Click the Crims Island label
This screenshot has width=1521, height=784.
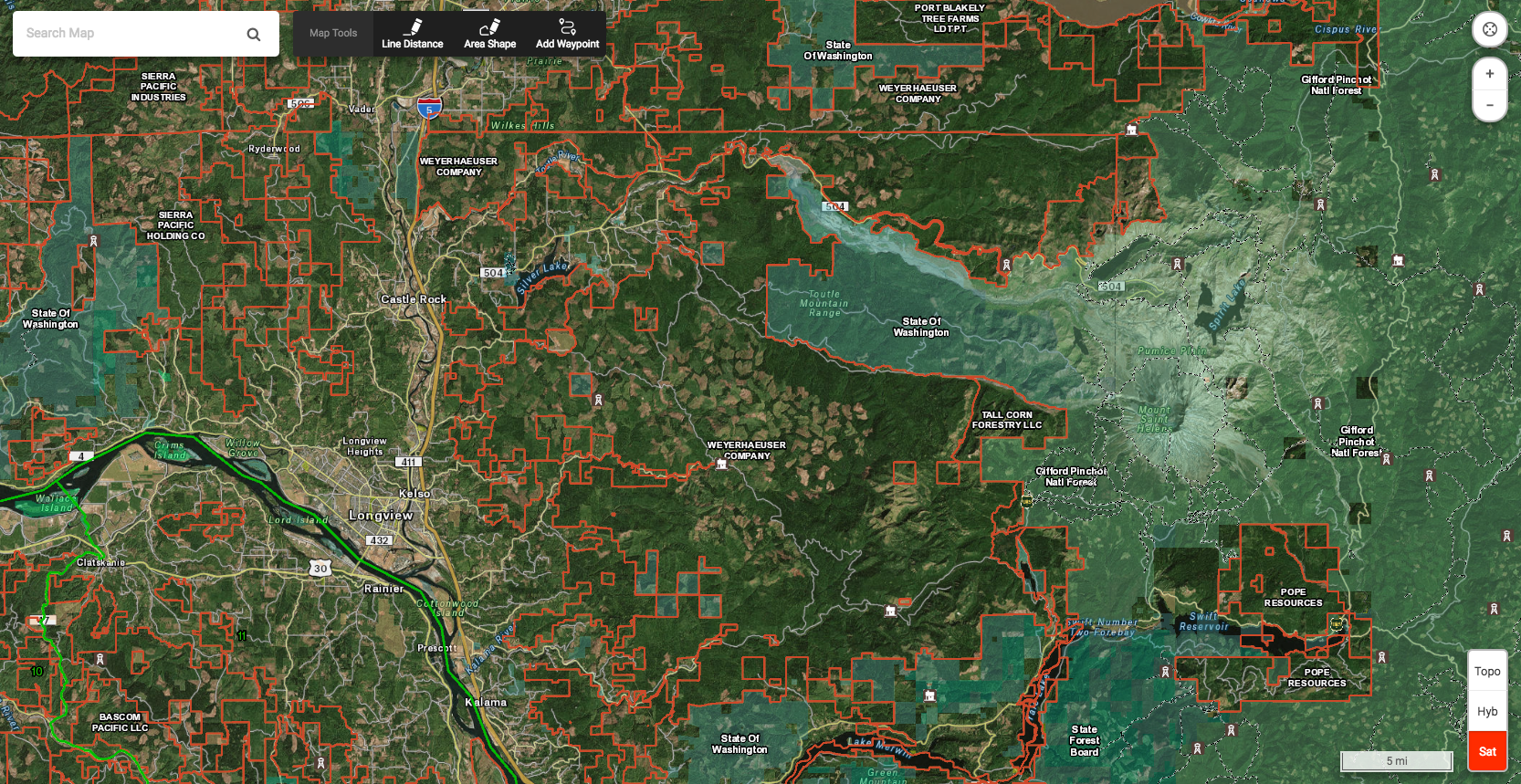click(x=170, y=450)
